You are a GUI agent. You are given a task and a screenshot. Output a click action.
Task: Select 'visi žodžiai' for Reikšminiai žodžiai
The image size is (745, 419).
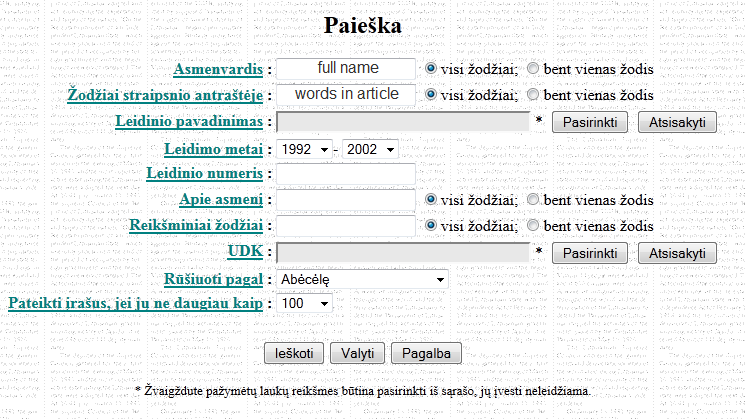click(430, 225)
